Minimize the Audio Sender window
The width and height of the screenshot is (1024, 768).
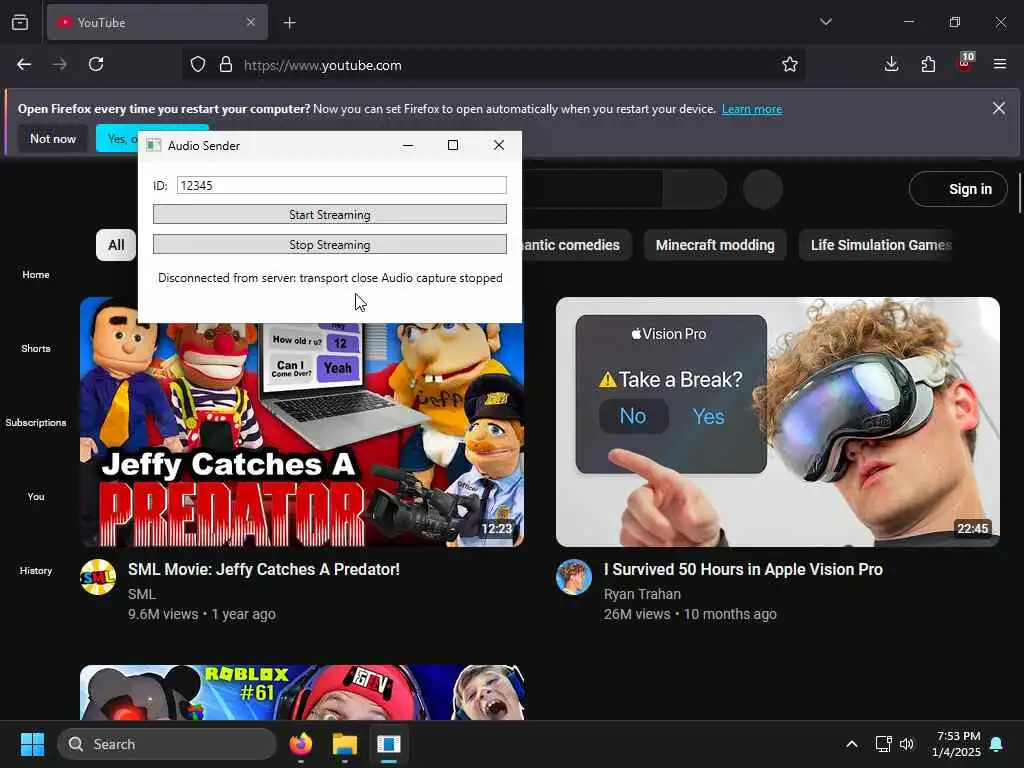(408, 145)
